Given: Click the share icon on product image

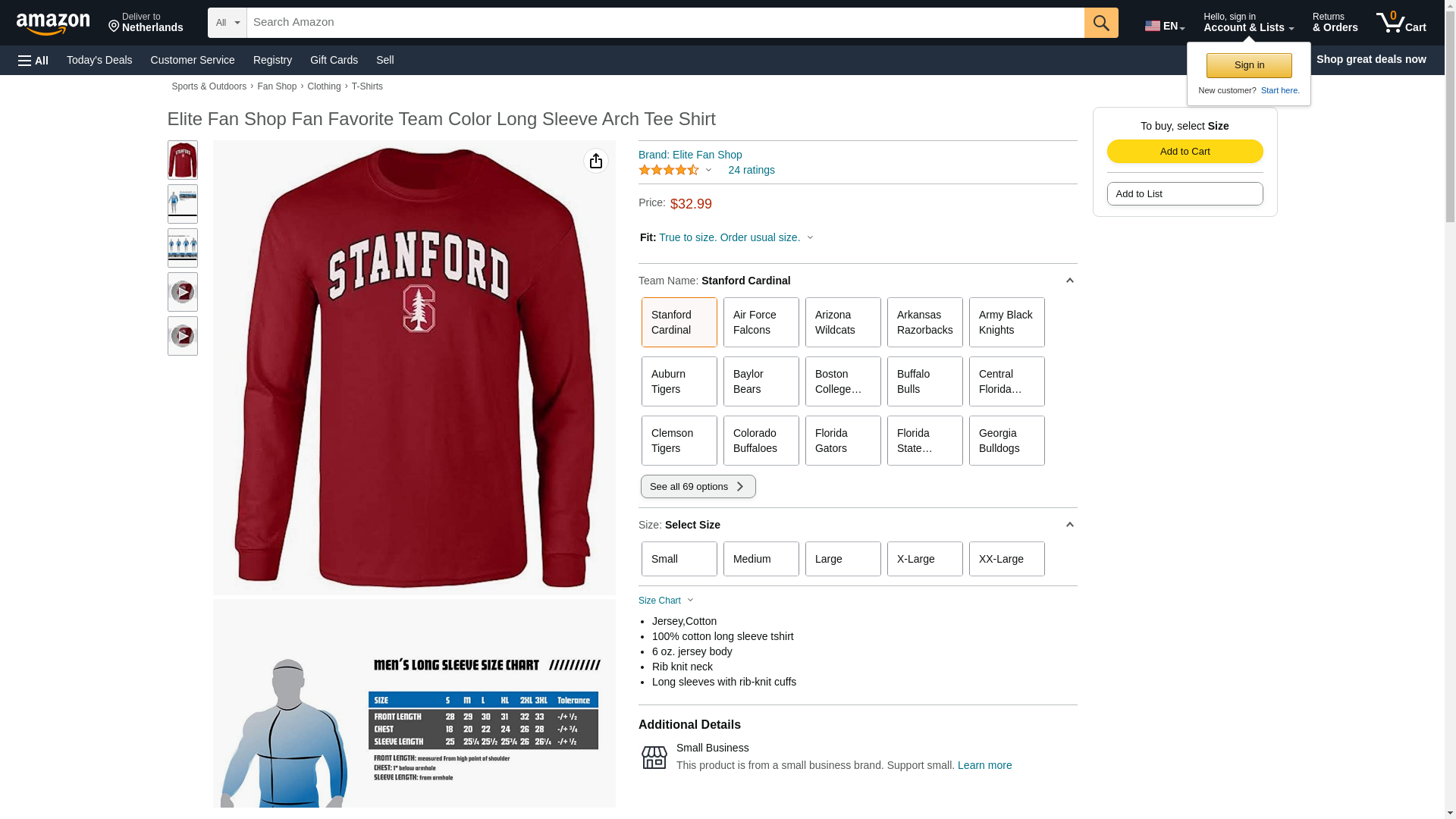Looking at the screenshot, I should click(x=596, y=161).
